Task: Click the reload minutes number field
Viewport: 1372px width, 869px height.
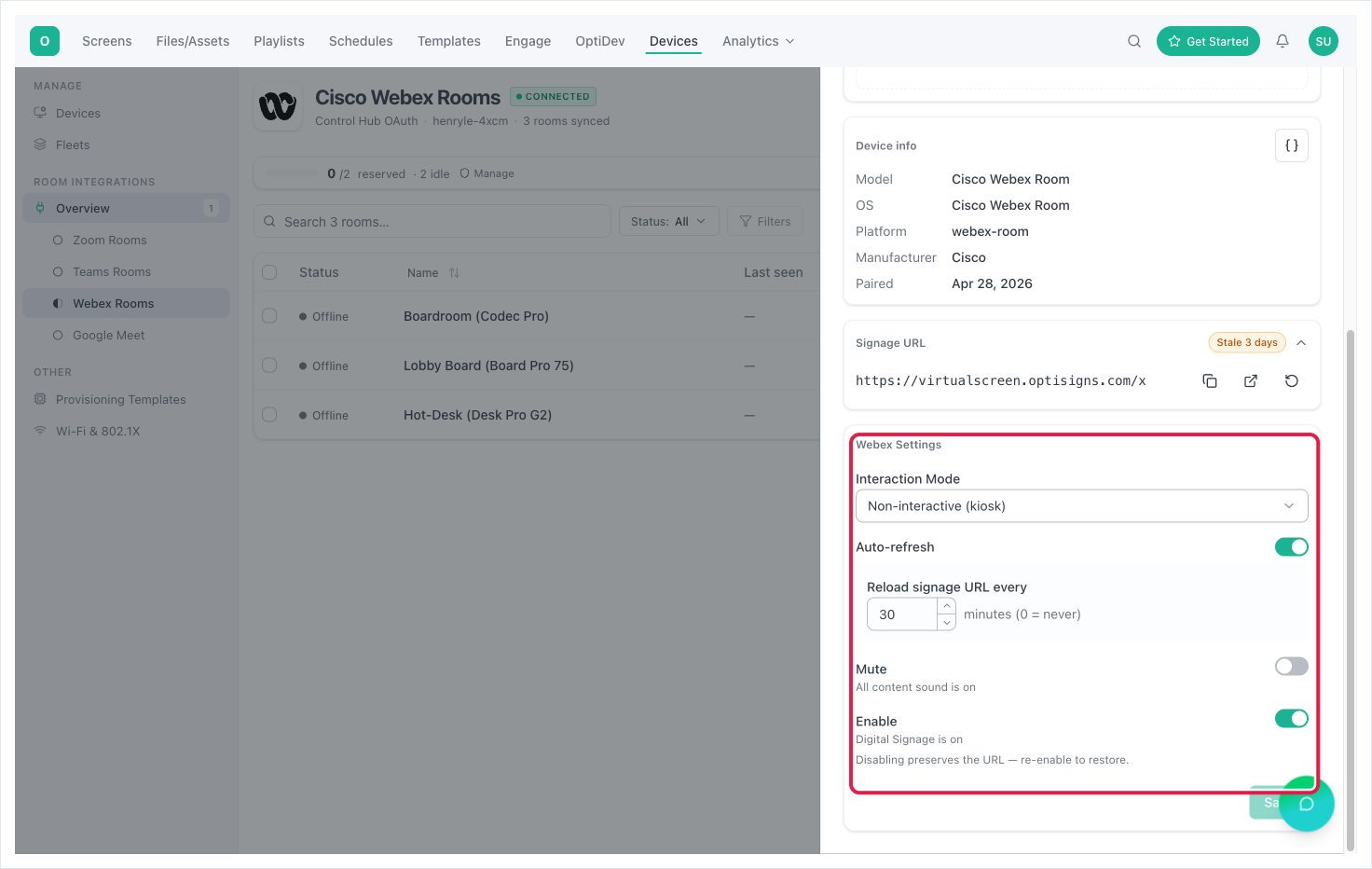Action: tap(902, 614)
